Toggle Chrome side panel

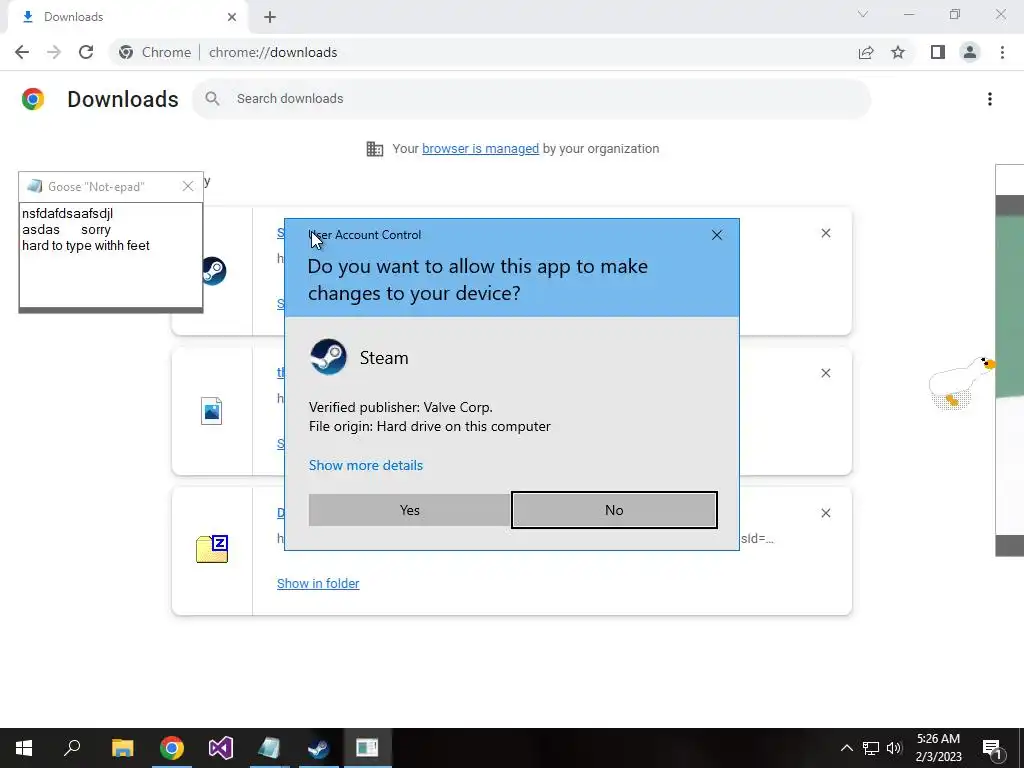(x=938, y=52)
